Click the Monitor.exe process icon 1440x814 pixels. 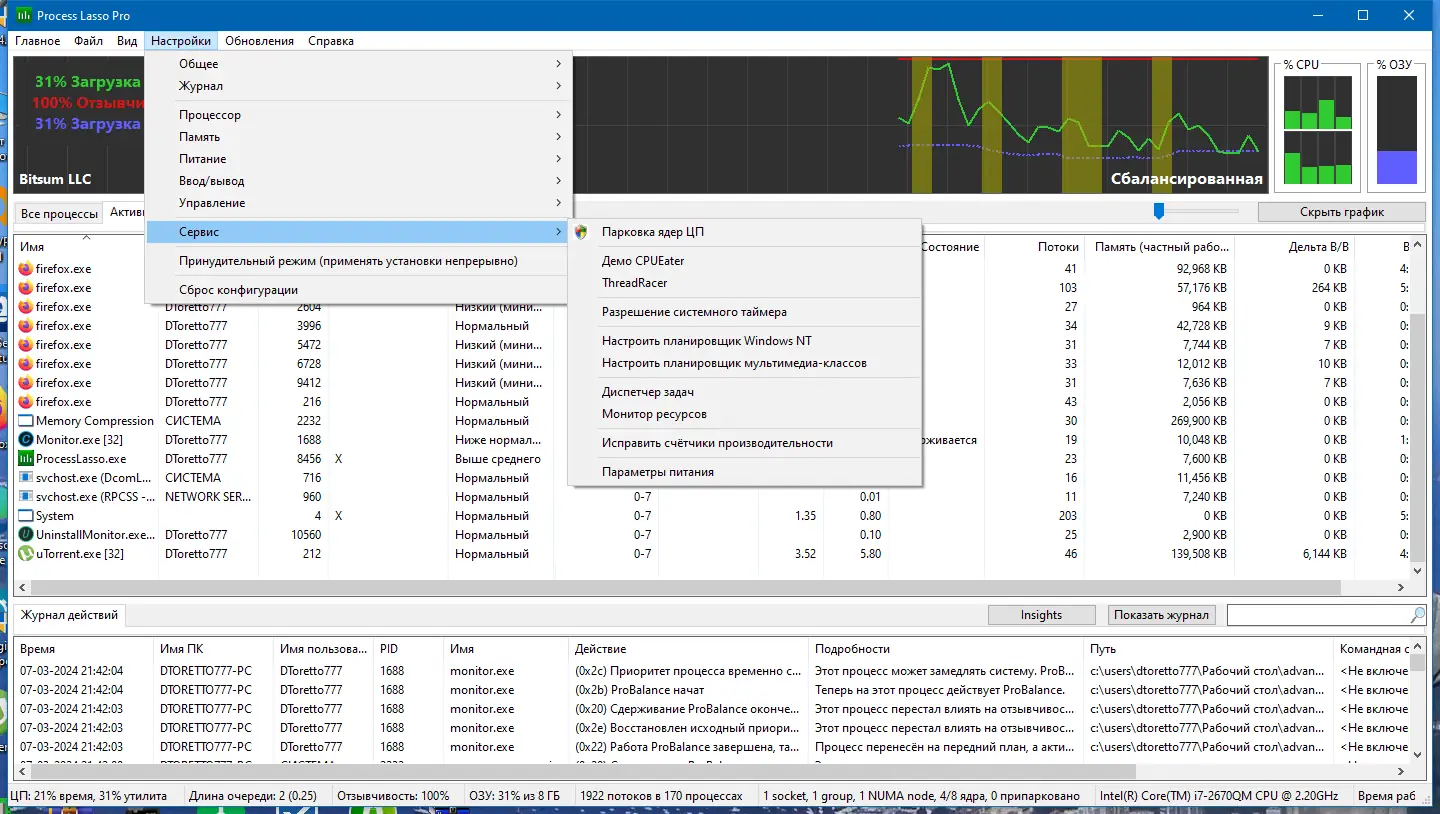26,440
